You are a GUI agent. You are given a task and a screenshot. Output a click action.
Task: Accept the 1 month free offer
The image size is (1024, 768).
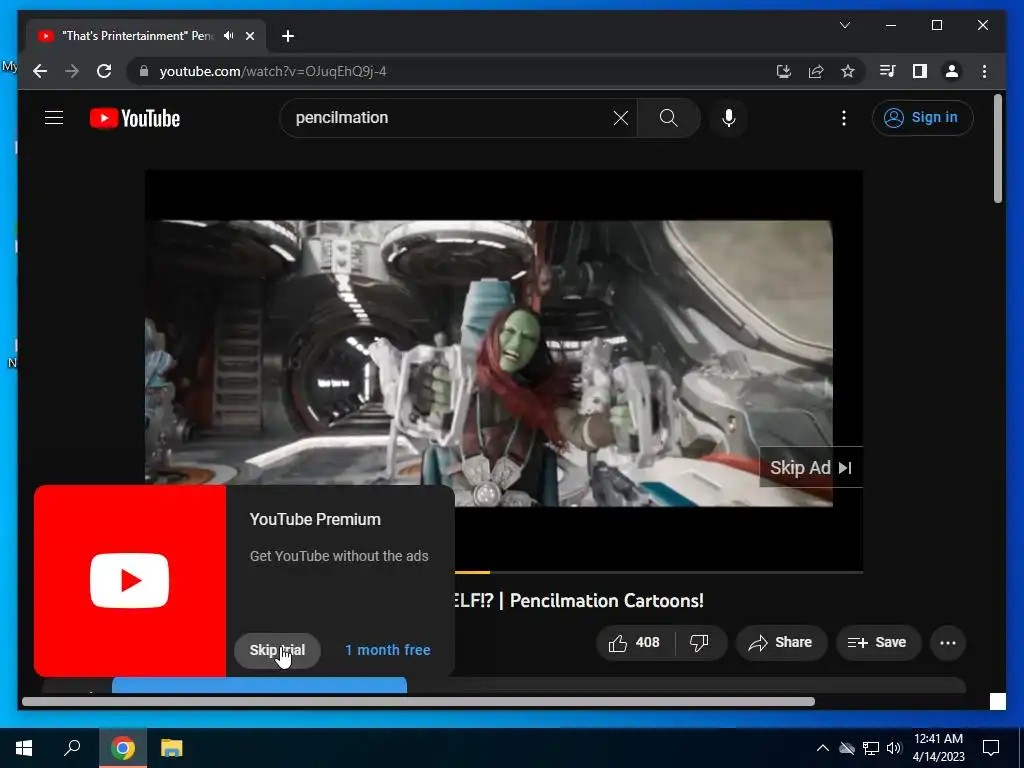click(x=388, y=650)
